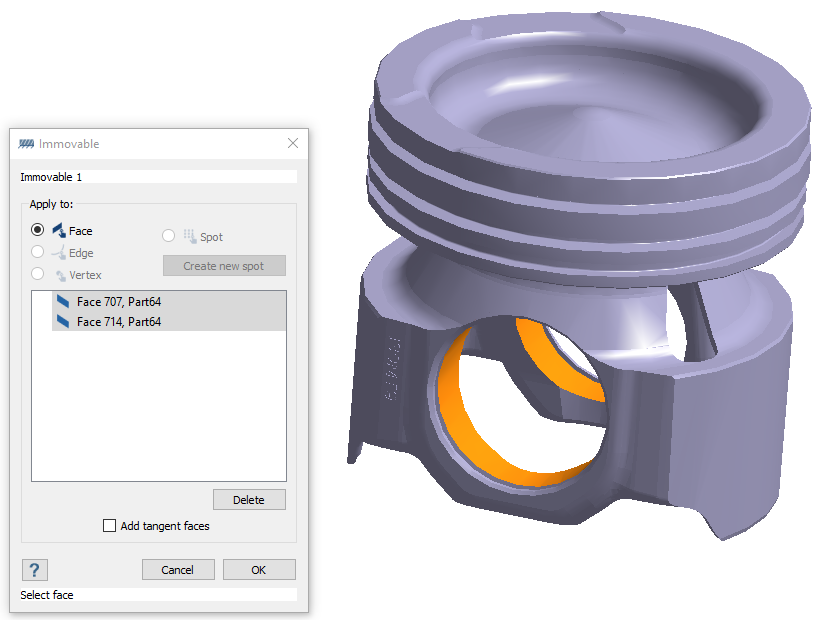The width and height of the screenshot is (815, 620).
Task: Click the Immovable 1 name field
Action: [x=158, y=177]
